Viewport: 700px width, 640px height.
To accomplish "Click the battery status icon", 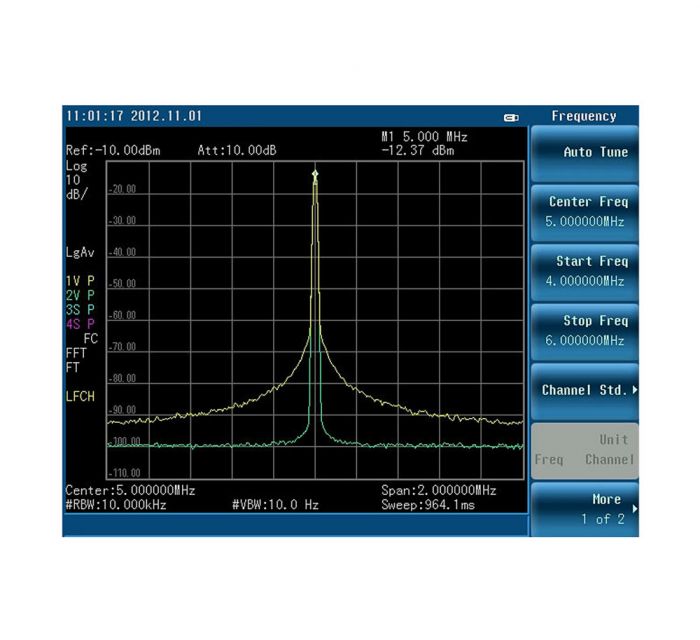I will tap(511, 117).
